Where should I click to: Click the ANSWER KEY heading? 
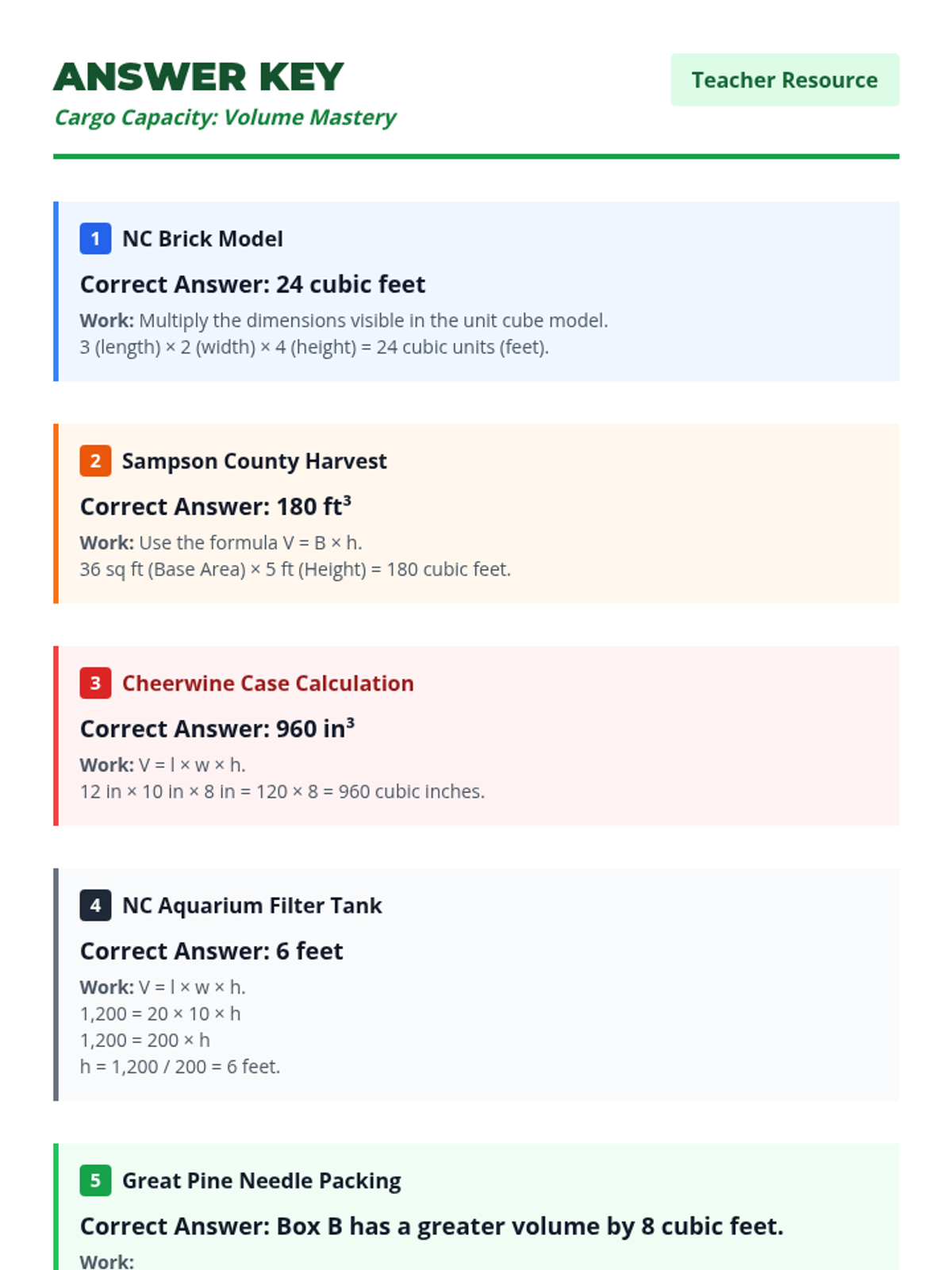198,78
